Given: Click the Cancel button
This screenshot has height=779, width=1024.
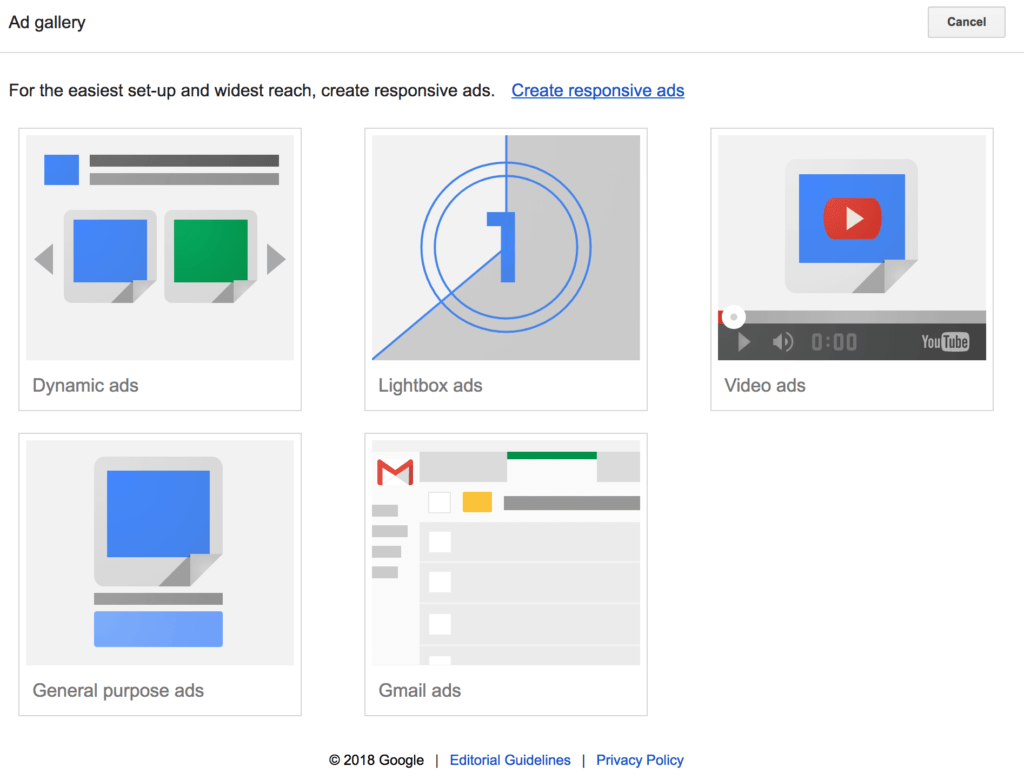Looking at the screenshot, I should pyautogui.click(x=965, y=22).
